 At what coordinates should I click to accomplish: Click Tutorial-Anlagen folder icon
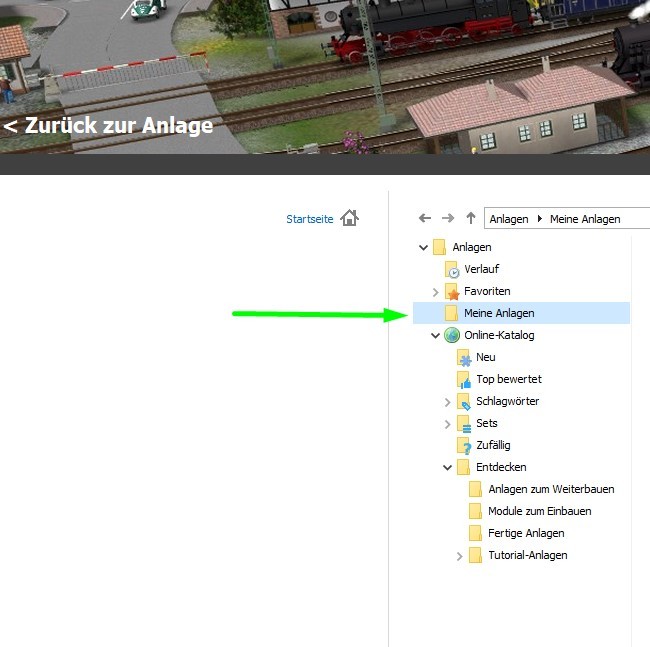click(x=475, y=555)
